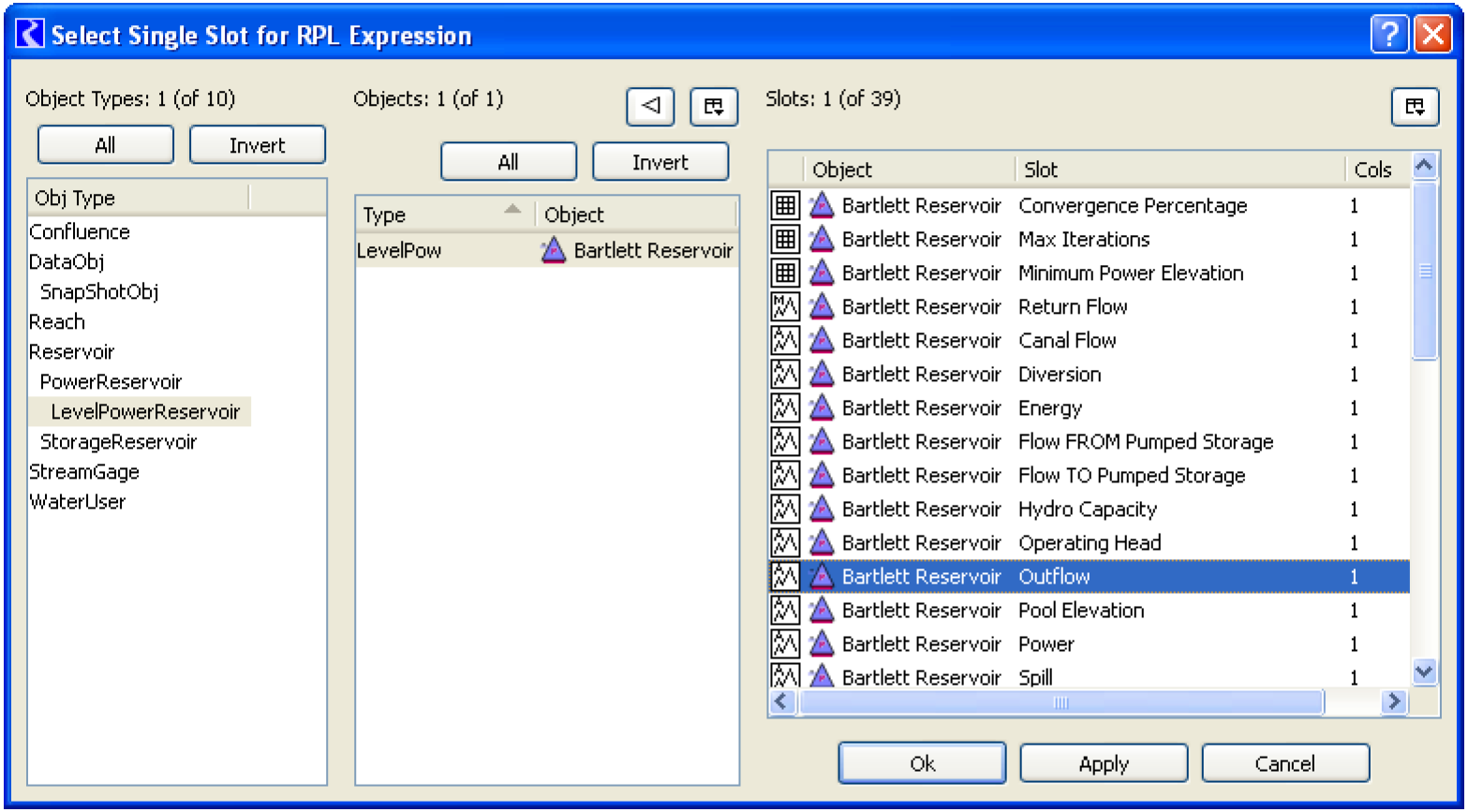Screen dimensions: 1468x812
Task: Choose the Confluence object type
Action: click(80, 232)
